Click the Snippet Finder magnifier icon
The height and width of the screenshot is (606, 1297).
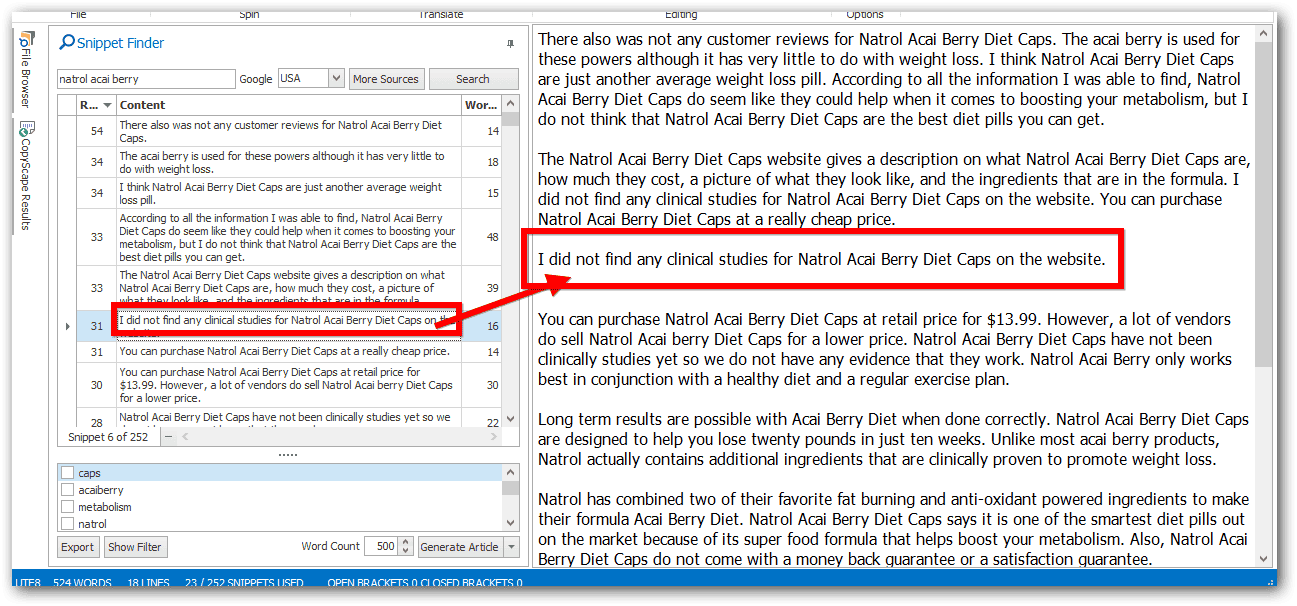67,43
